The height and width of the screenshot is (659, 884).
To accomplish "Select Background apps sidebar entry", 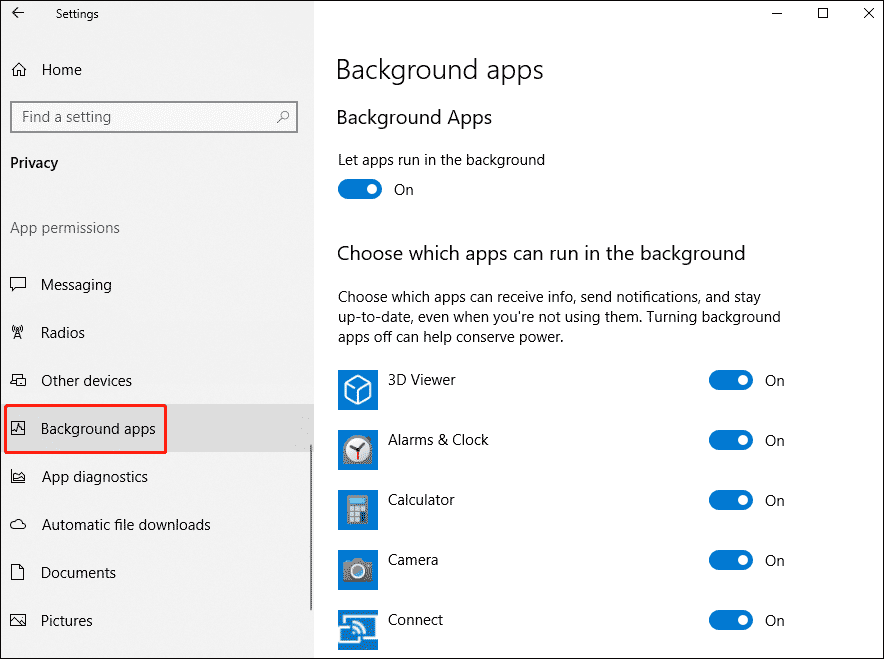I will click(157, 428).
